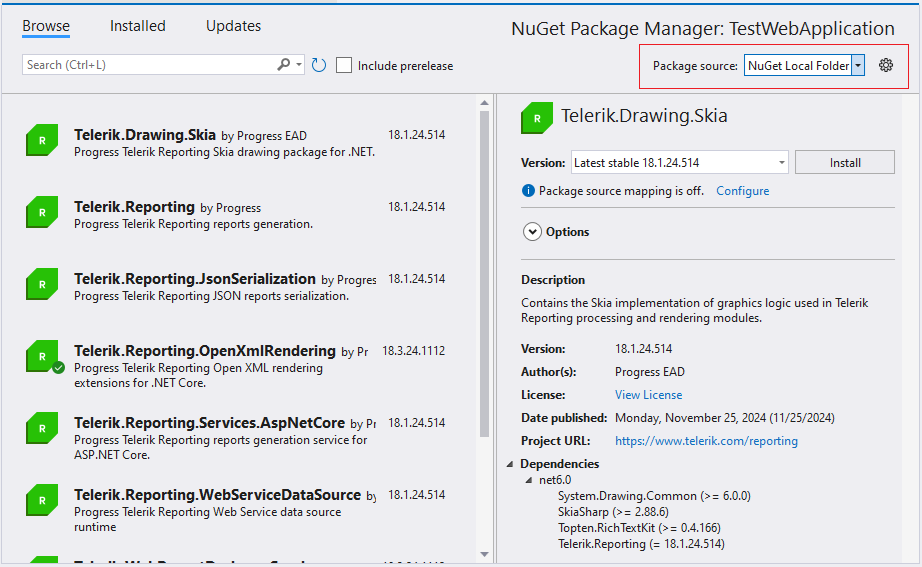Click the Telerik.Reporting.WebServiceDataSource package icon
The height and width of the screenshot is (567, 922).
tap(42, 501)
